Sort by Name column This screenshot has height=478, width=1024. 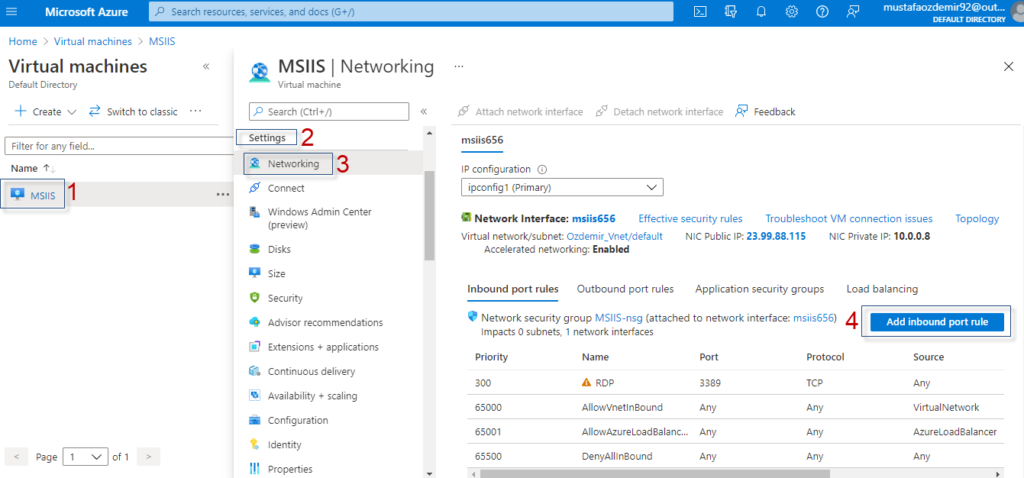coord(33,168)
